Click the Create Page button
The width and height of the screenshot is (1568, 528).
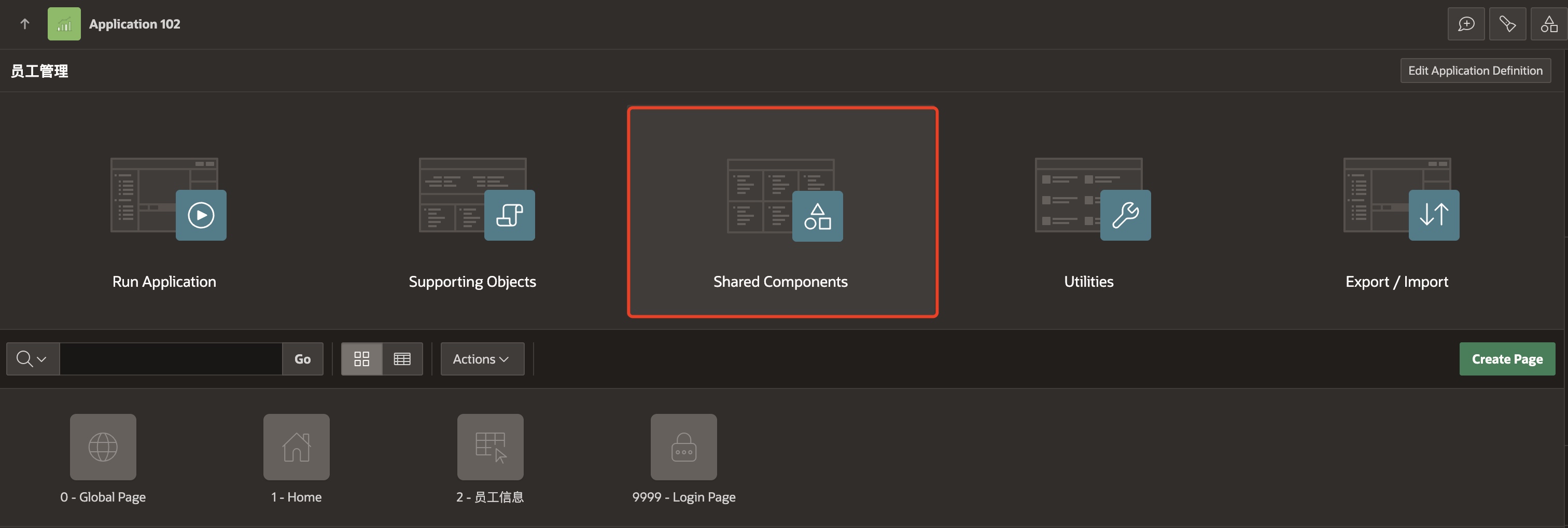coord(1506,359)
